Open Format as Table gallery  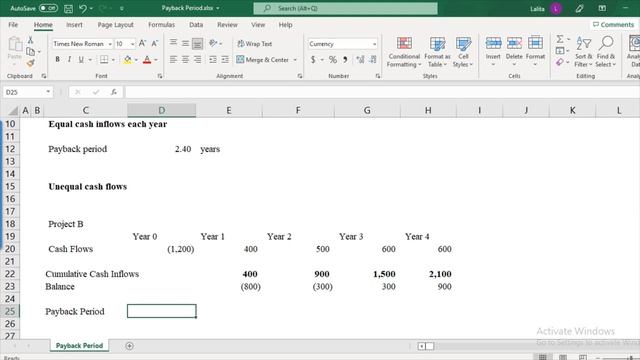pyautogui.click(x=438, y=52)
